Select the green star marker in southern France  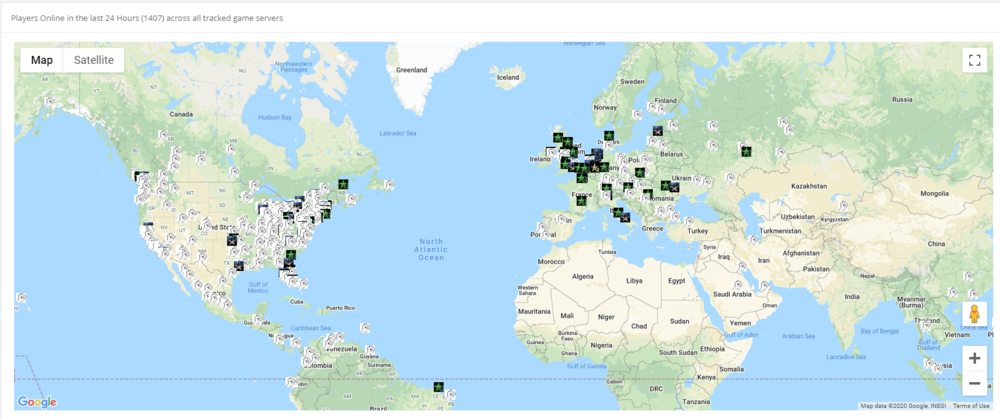tap(579, 201)
